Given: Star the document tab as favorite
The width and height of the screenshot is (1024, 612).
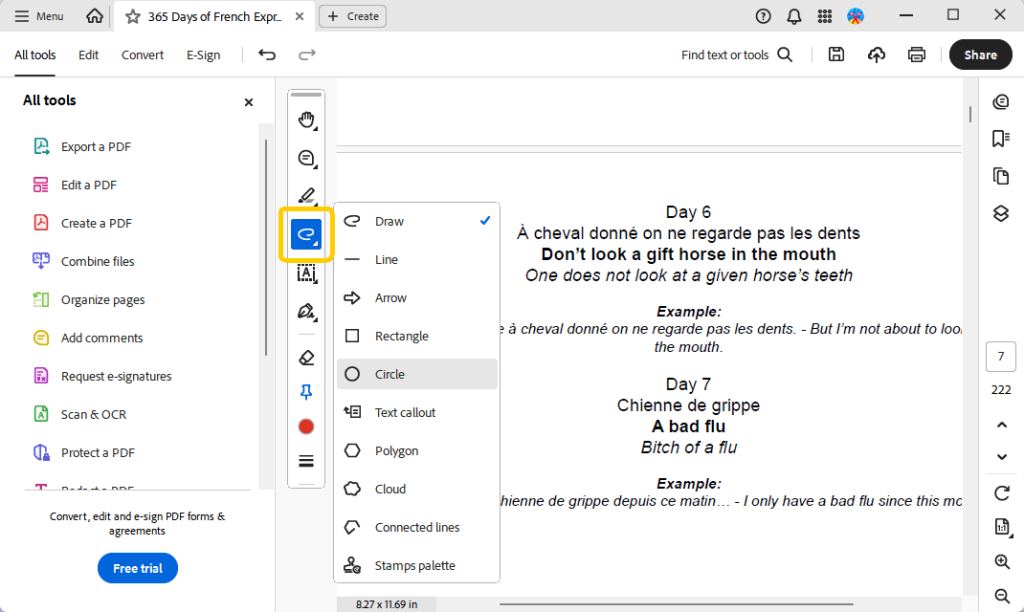Looking at the screenshot, I should pos(132,16).
